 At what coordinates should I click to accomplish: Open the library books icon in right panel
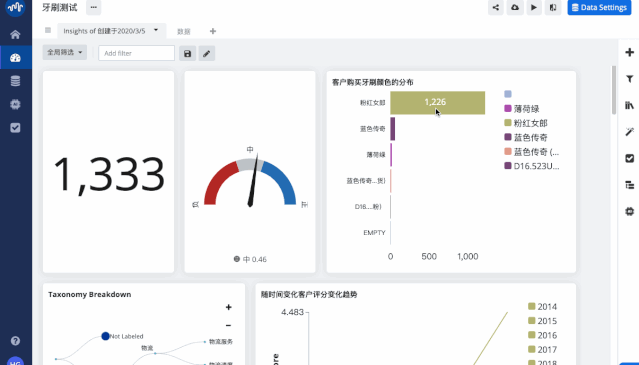629,105
